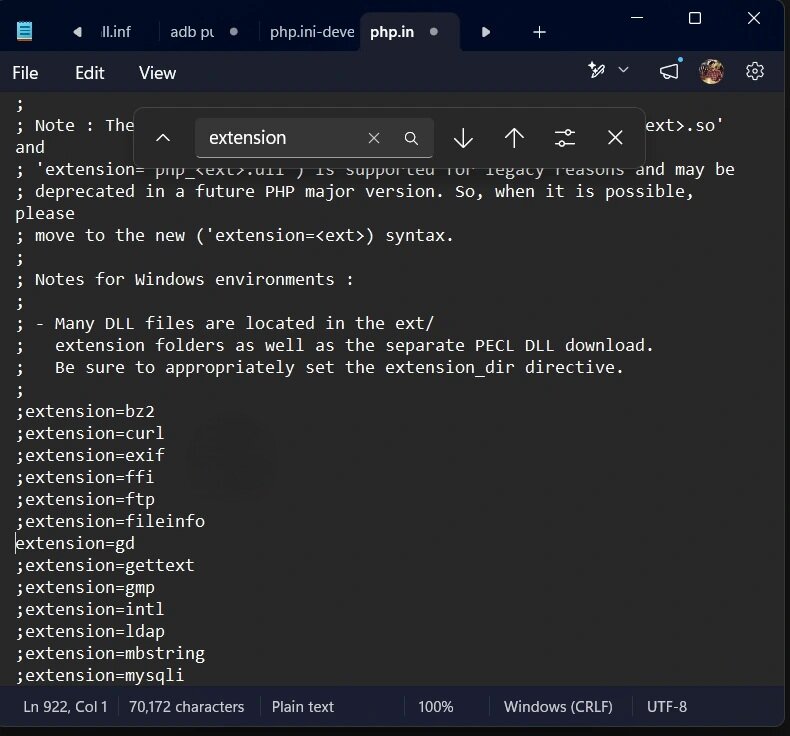Open Notepad settings gear
Screen dimensions: 790x736
tap(754, 71)
